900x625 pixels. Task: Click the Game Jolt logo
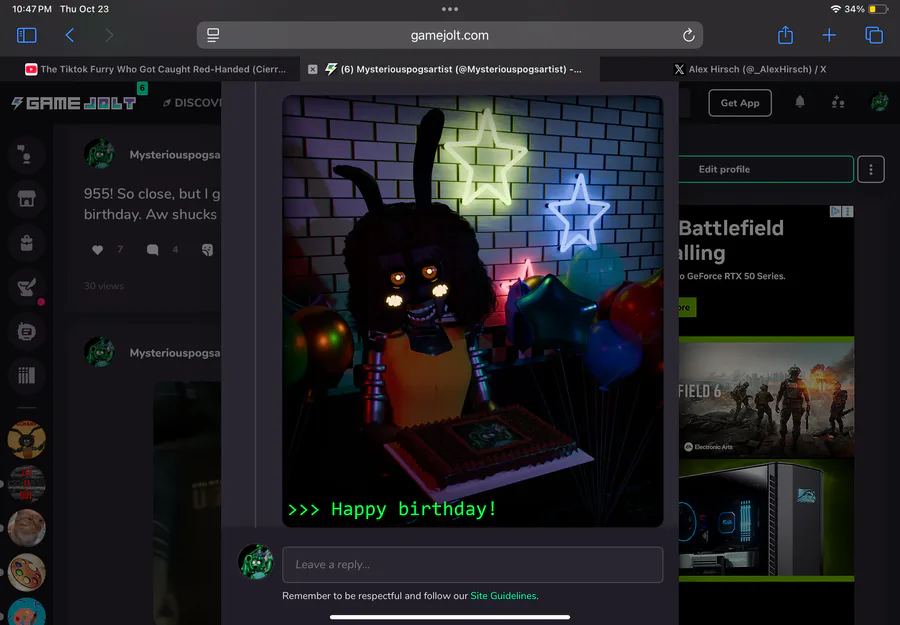73,103
